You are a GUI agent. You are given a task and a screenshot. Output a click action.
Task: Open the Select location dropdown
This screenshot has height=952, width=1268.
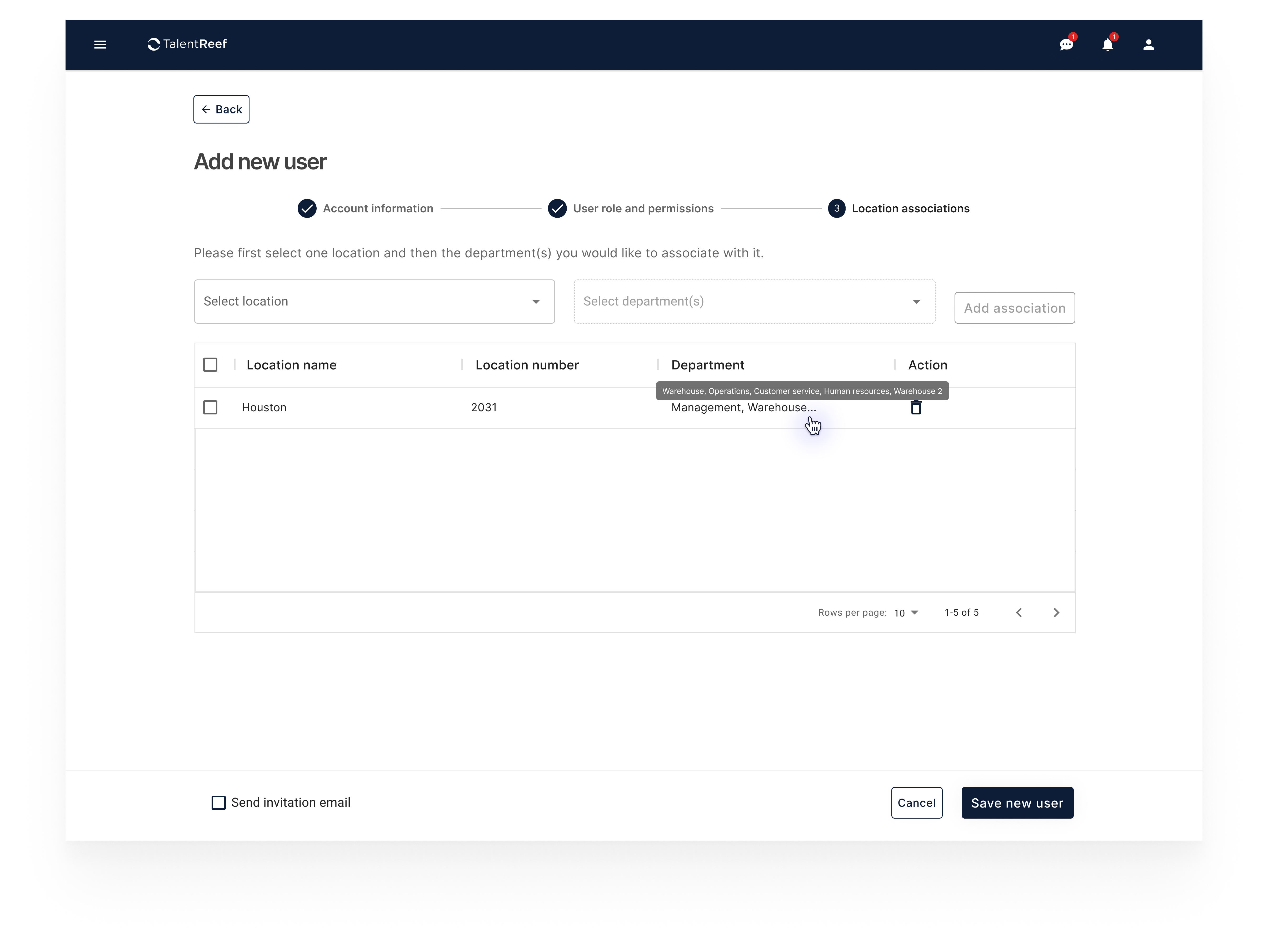click(374, 302)
